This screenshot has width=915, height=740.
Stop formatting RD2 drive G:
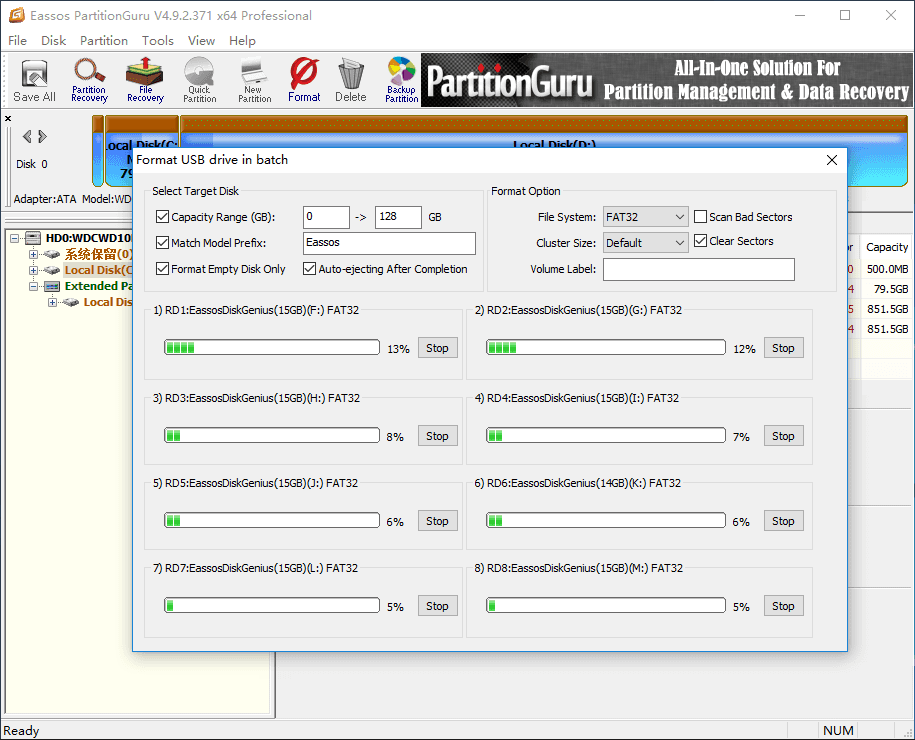coord(784,348)
